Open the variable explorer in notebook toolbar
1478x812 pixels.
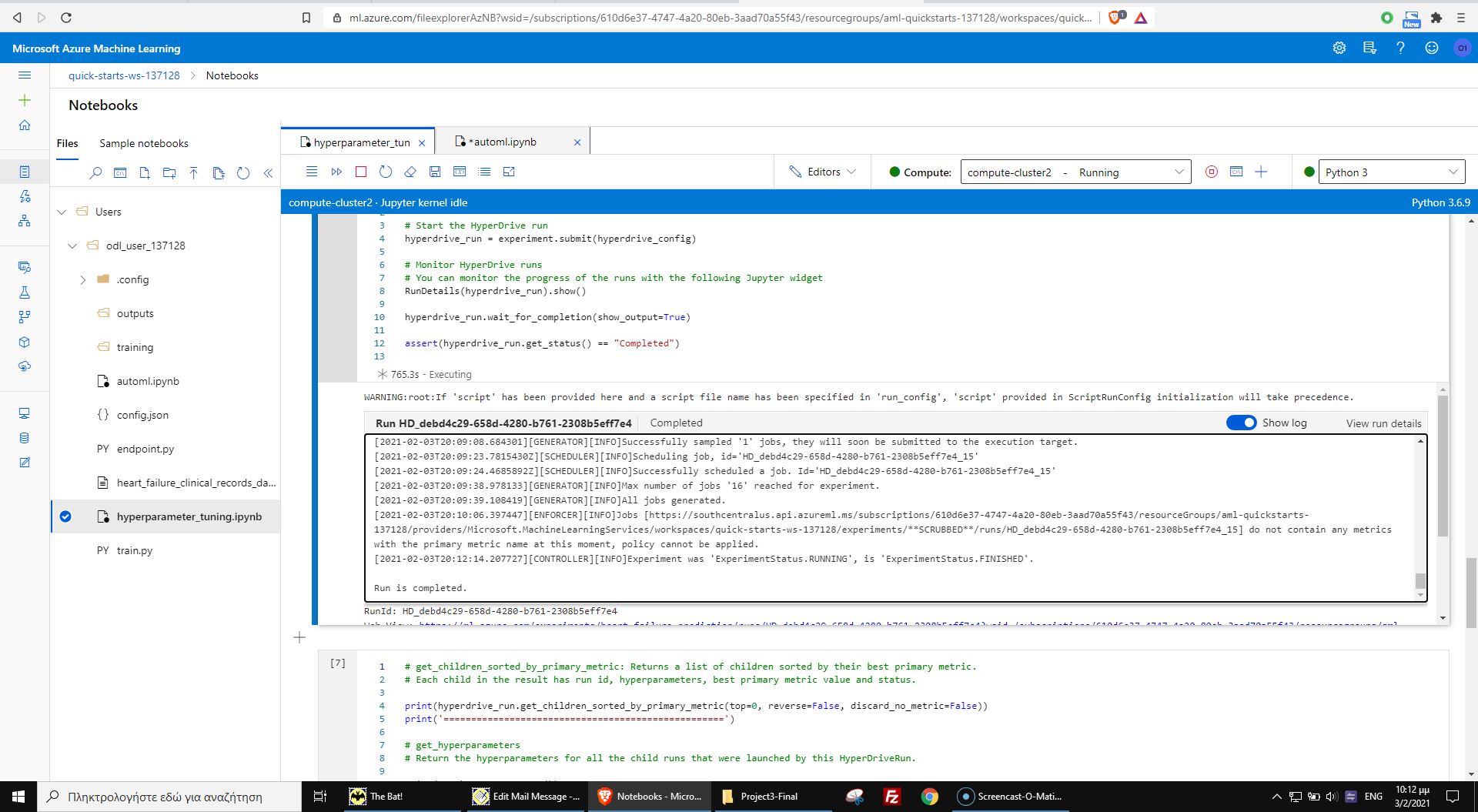coord(460,172)
